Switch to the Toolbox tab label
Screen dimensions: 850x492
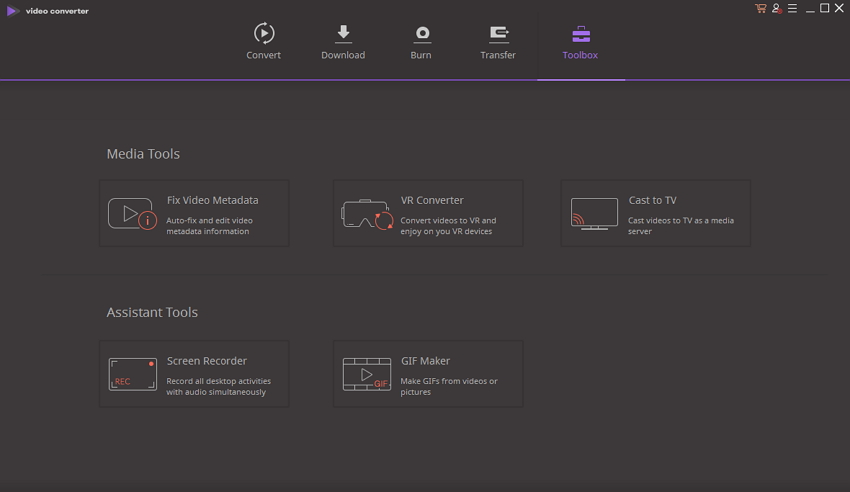pyautogui.click(x=580, y=55)
